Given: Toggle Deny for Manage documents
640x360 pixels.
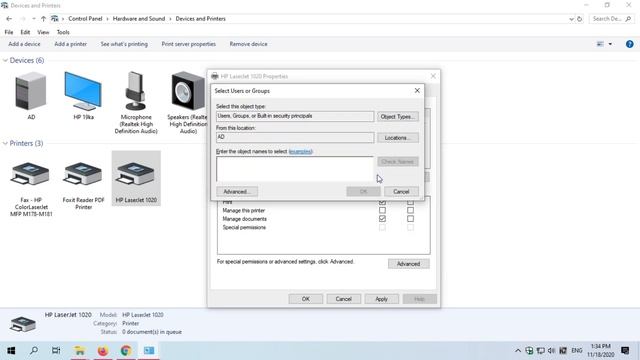Looking at the screenshot, I should (x=410, y=219).
